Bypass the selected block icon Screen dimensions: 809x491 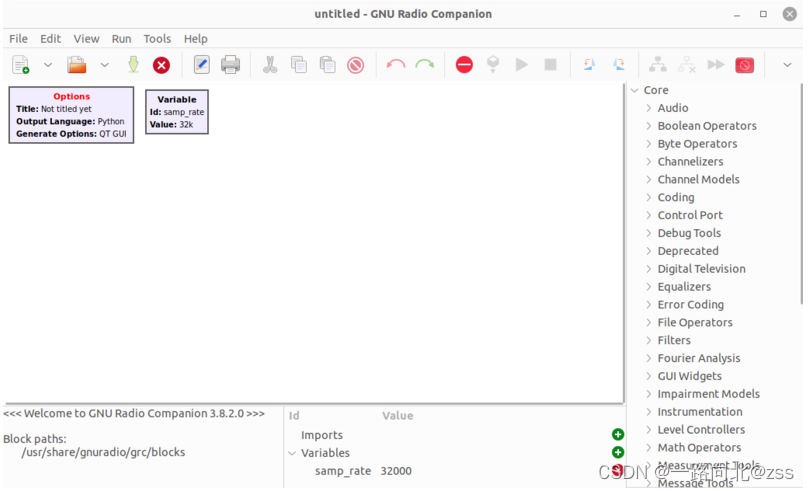[x=716, y=64]
